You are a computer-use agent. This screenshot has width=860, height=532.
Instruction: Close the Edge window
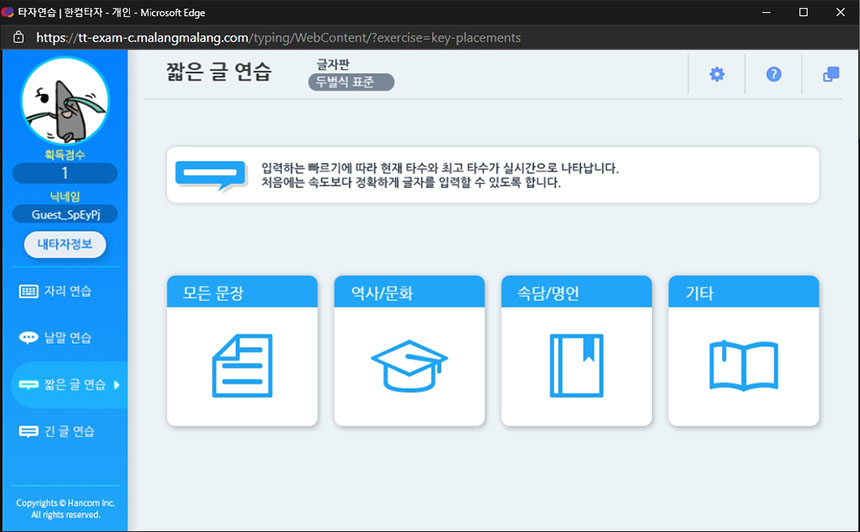click(840, 12)
